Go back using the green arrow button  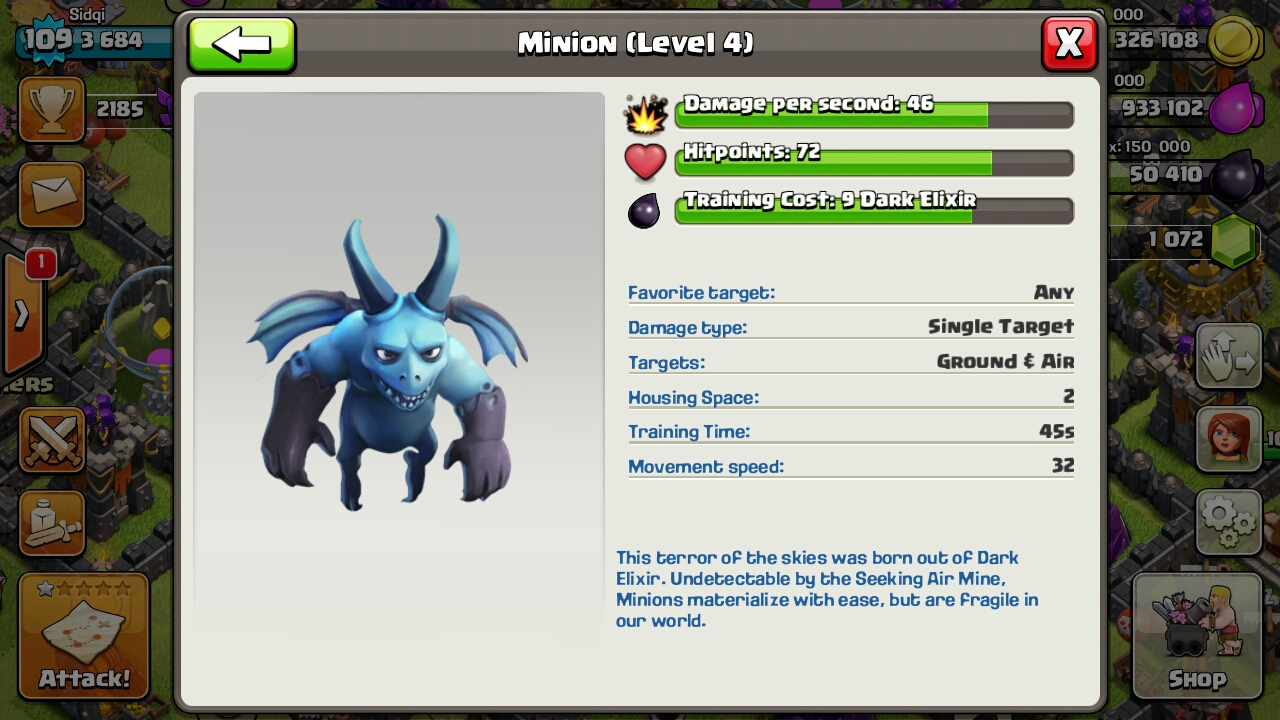(x=241, y=44)
